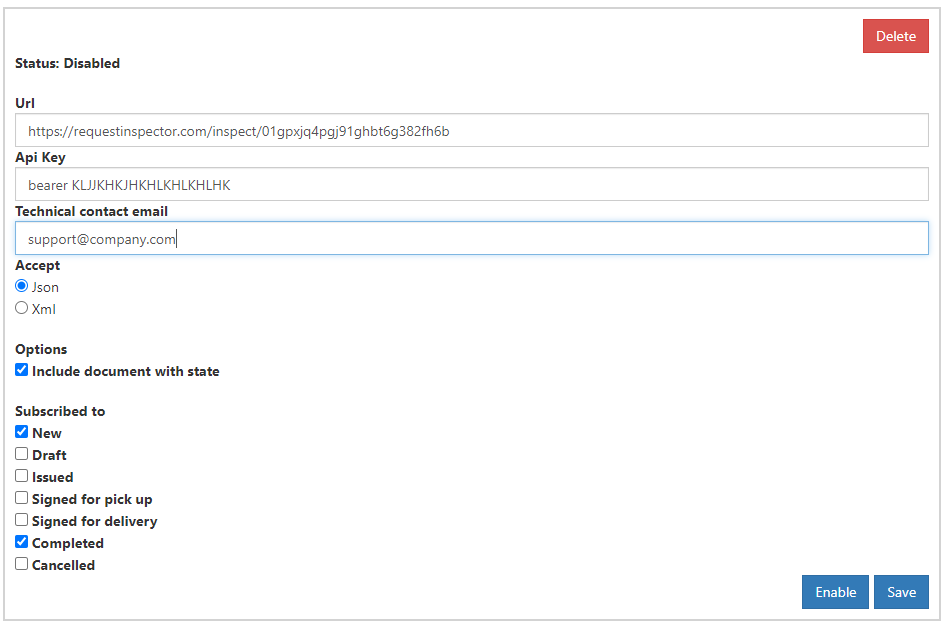Screen dimensions: 952x626
Task: Click the Accept label
Action: [x=38, y=265]
